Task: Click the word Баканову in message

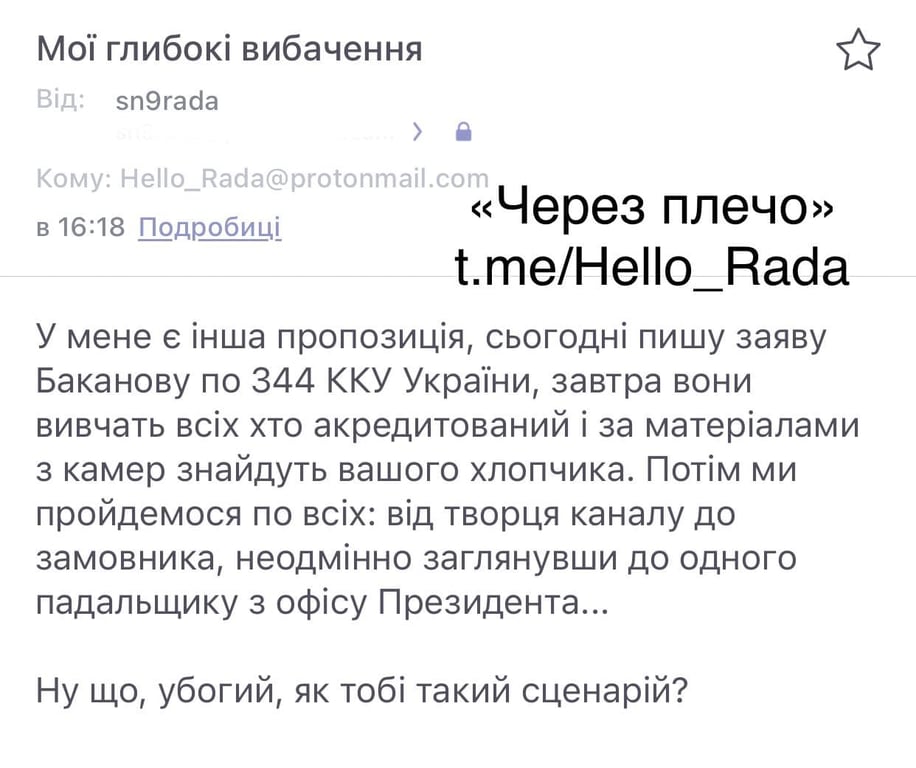Action: coord(114,382)
